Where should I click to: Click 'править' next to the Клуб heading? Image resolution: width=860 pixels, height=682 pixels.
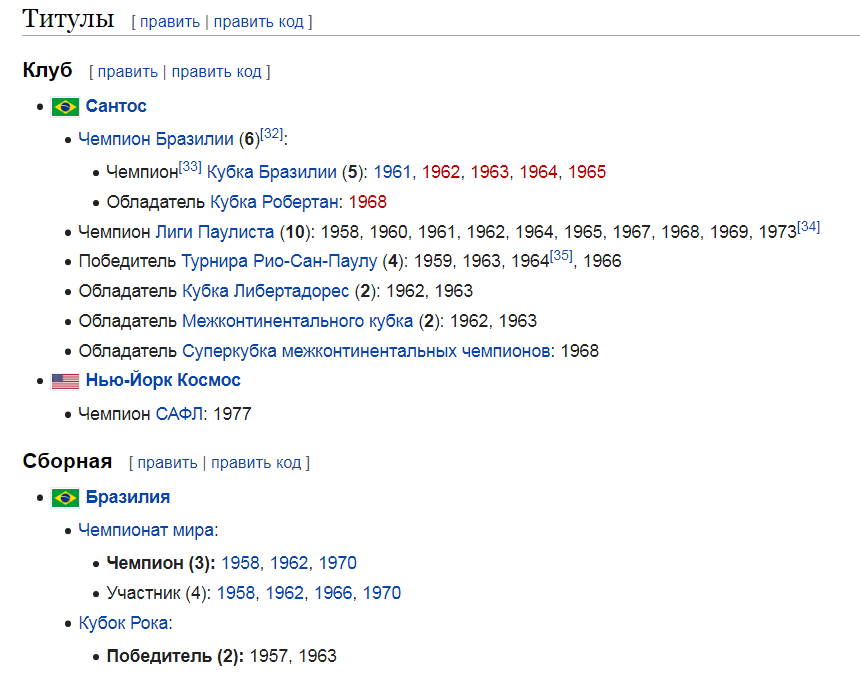pos(127,72)
